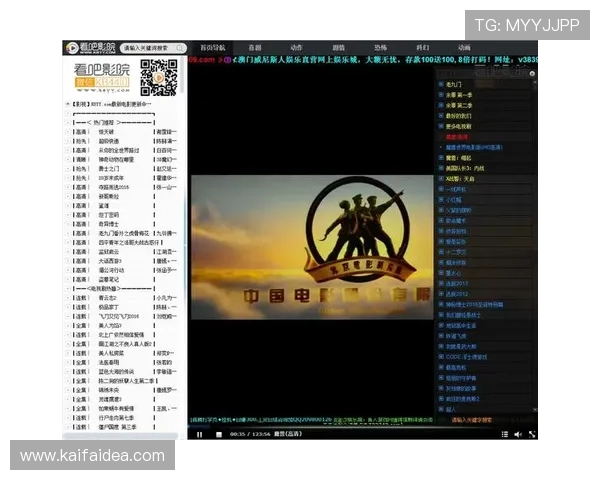Screen dimensions: 600x480
Task: Pause the playing video
Action: 199,434
